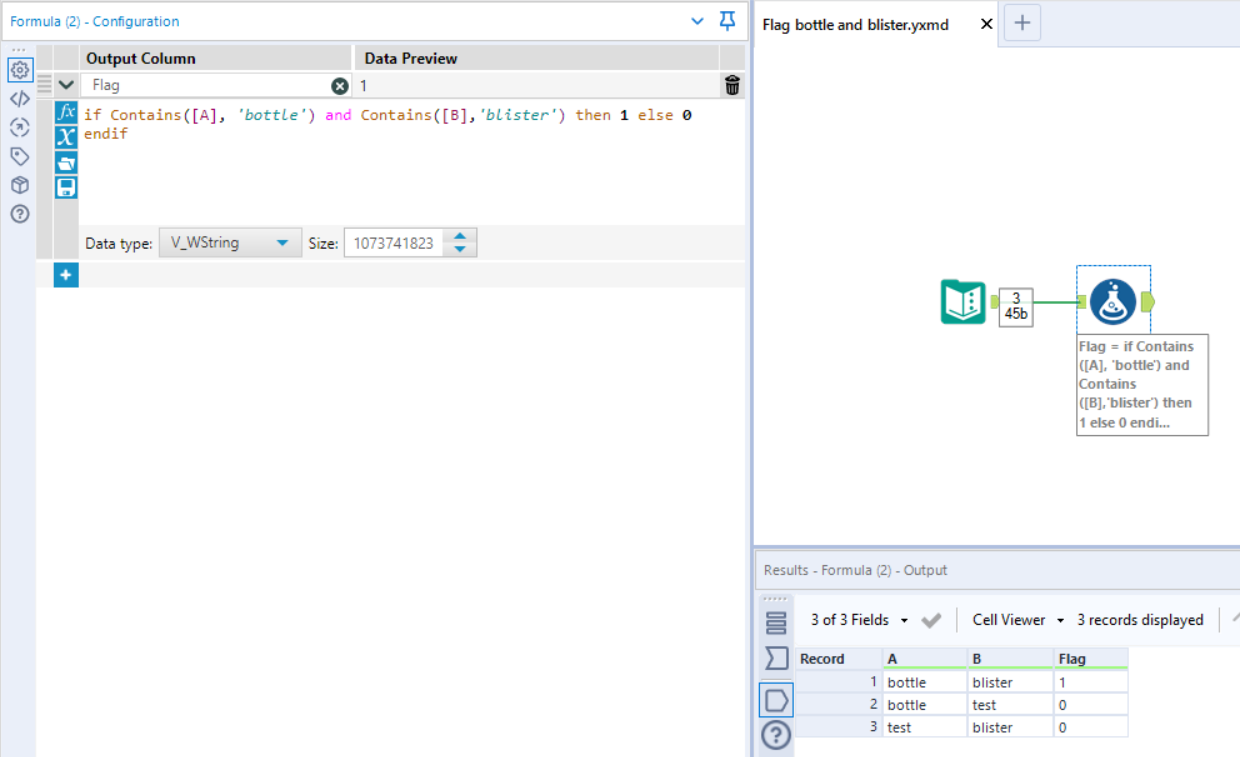This screenshot has height=757, width=1240.
Task: Select the annotation icon in the configuration sidebar
Action: [20, 156]
